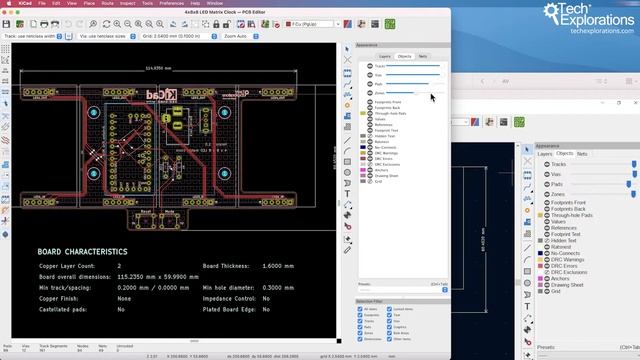Select the Add Footprint tool
This screenshot has width=640, height=360.
[x=347, y=73]
